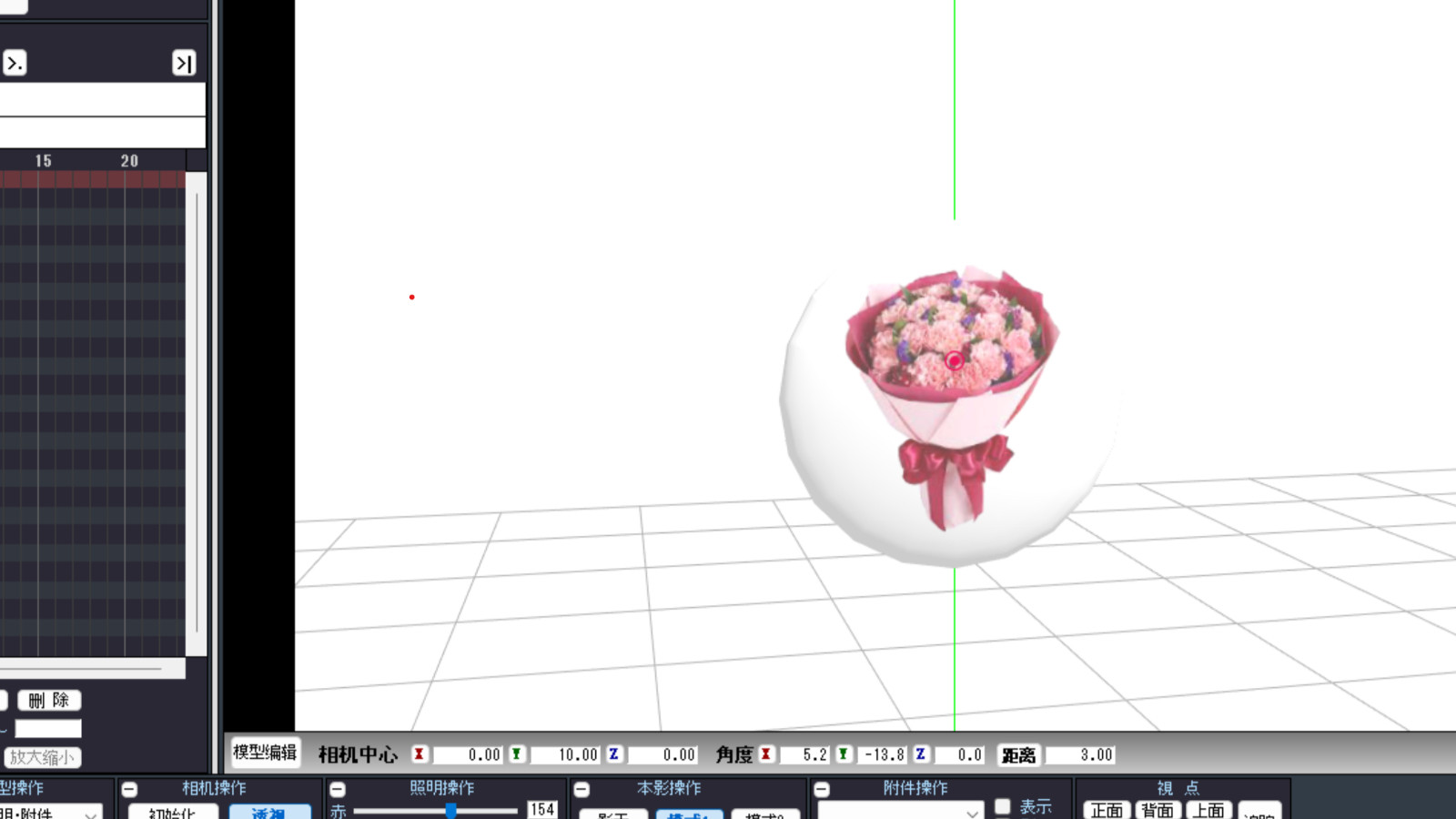Click the 赤 lighting slider
Viewport: 1456px width, 819px height.
(435, 810)
